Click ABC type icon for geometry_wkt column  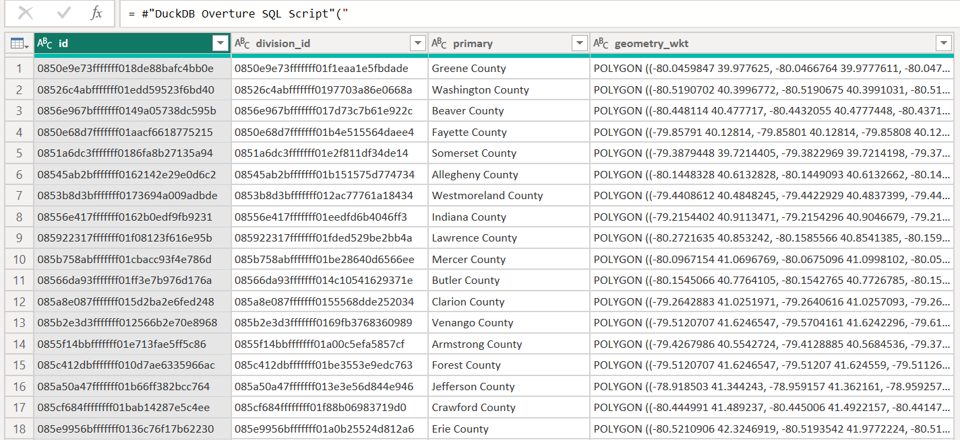[x=601, y=43]
